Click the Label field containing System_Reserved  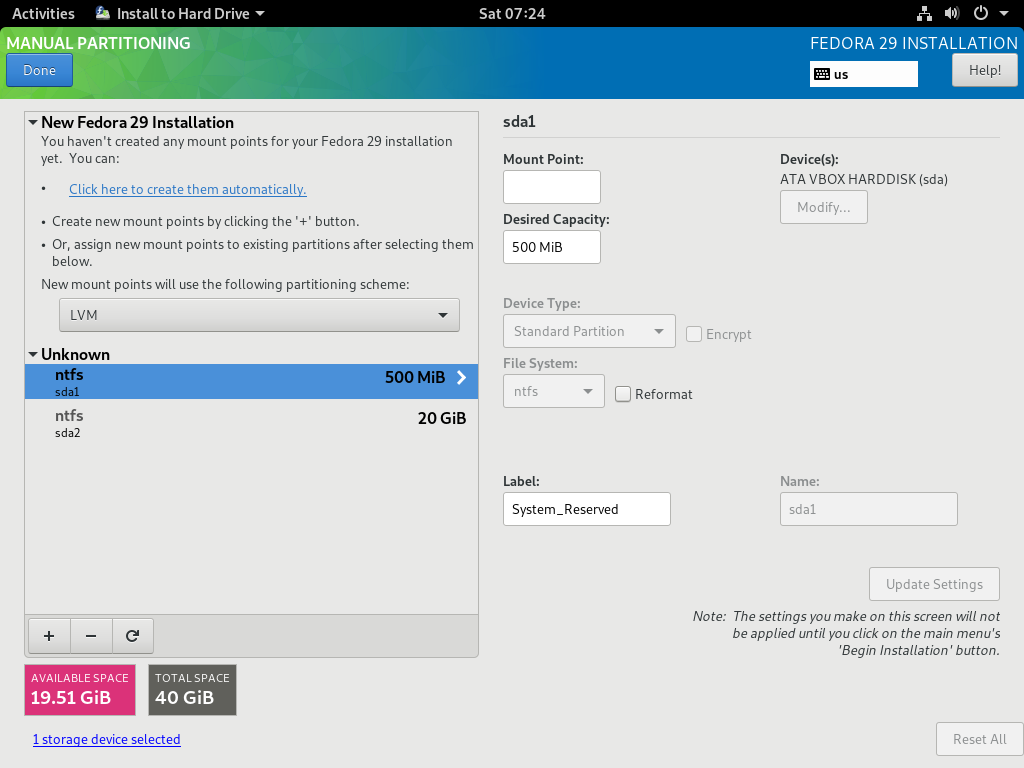586,509
